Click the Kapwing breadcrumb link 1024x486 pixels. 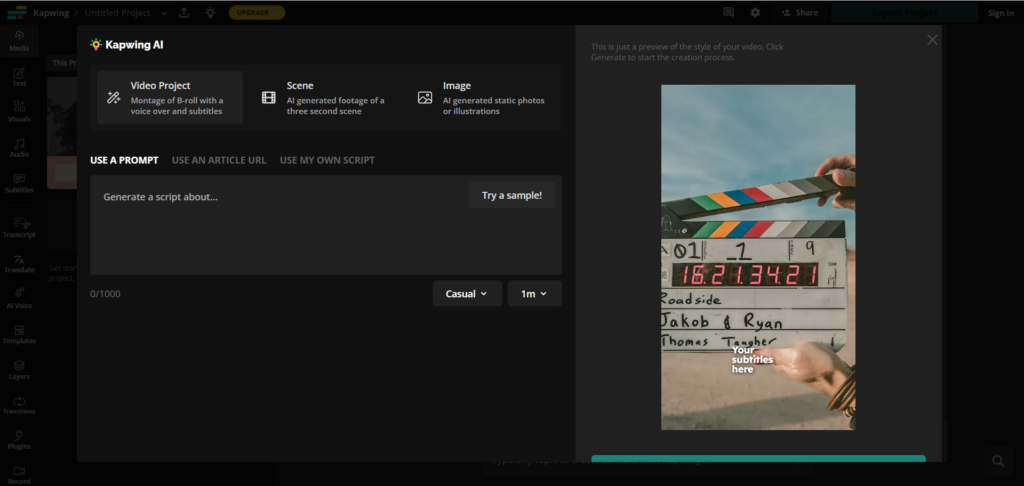pos(51,12)
